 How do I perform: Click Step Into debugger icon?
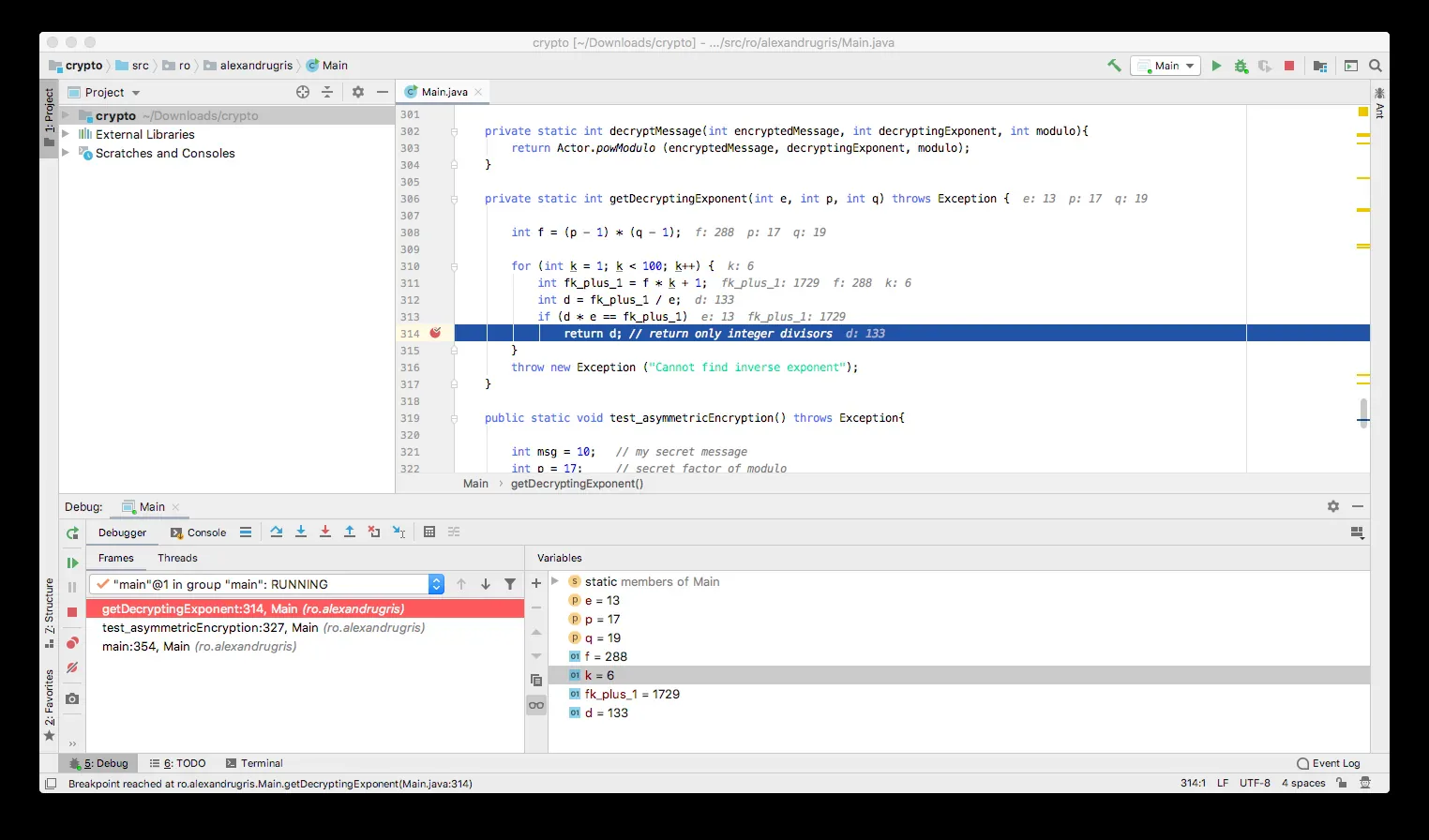point(301,532)
